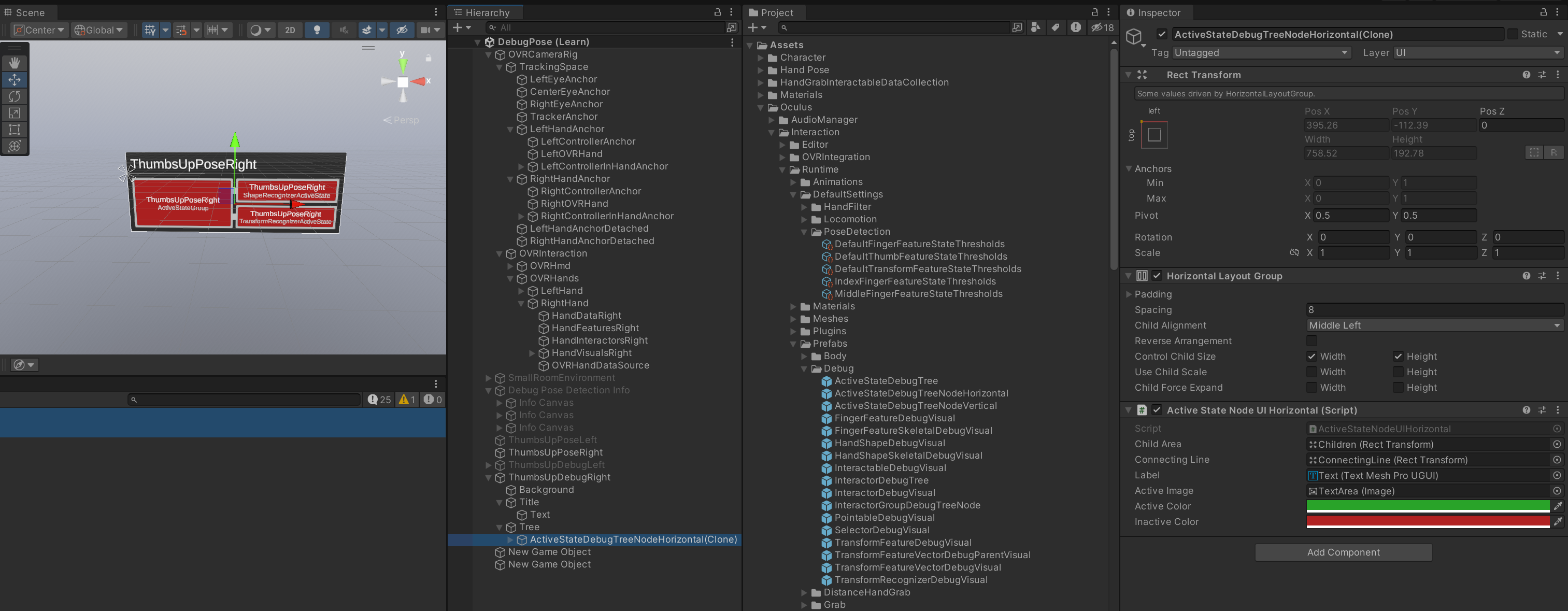
Task: Open eyedropper for Active Color
Action: 1558,506
